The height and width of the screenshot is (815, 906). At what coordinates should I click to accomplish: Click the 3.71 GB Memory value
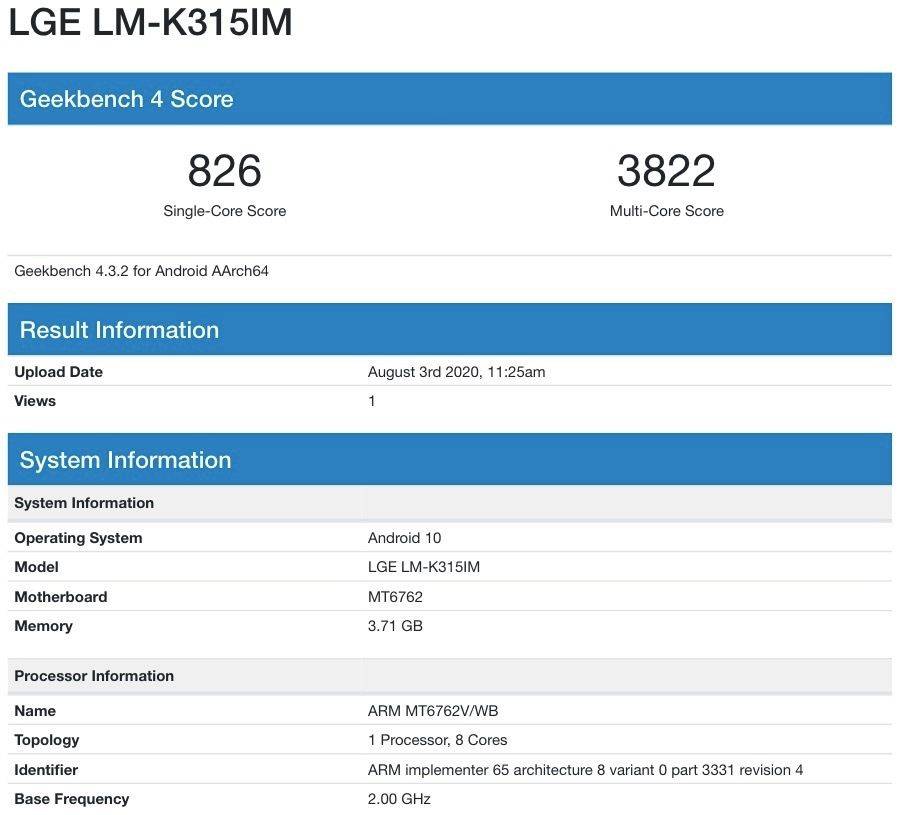coord(396,626)
